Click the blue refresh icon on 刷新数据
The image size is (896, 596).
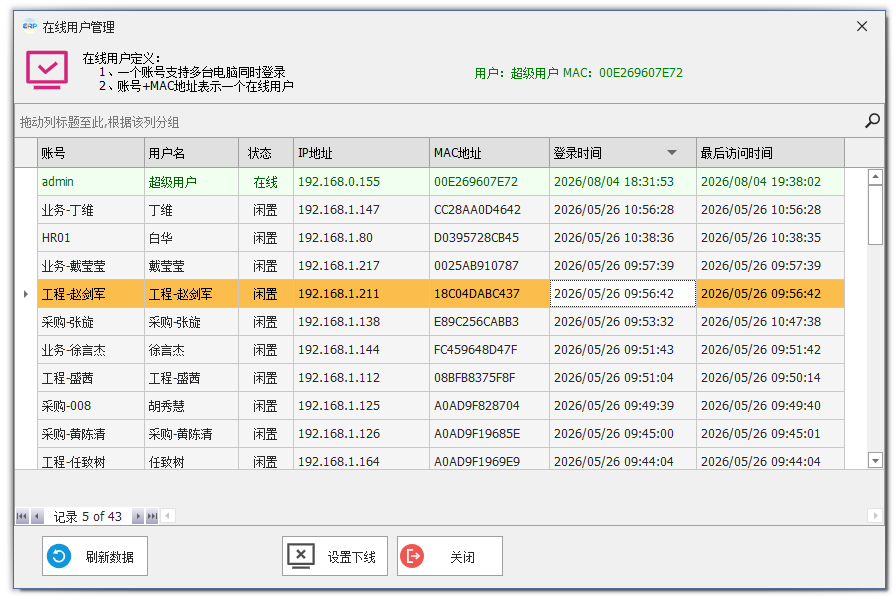pyautogui.click(x=59, y=556)
